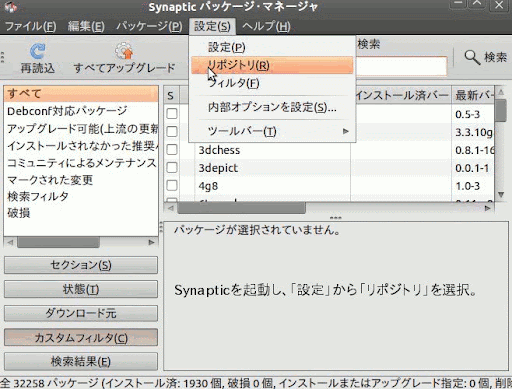This screenshot has height=389, width=512.
Task: Tick the checkbox for 3depict package
Action: pos(172,167)
